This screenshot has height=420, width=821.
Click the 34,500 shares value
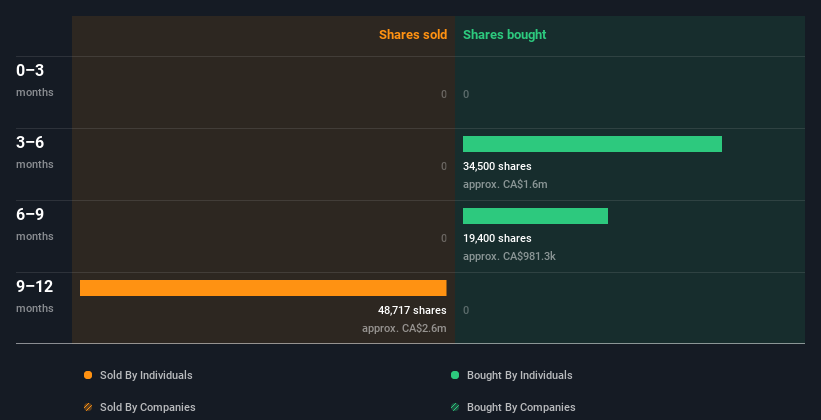pos(497,166)
